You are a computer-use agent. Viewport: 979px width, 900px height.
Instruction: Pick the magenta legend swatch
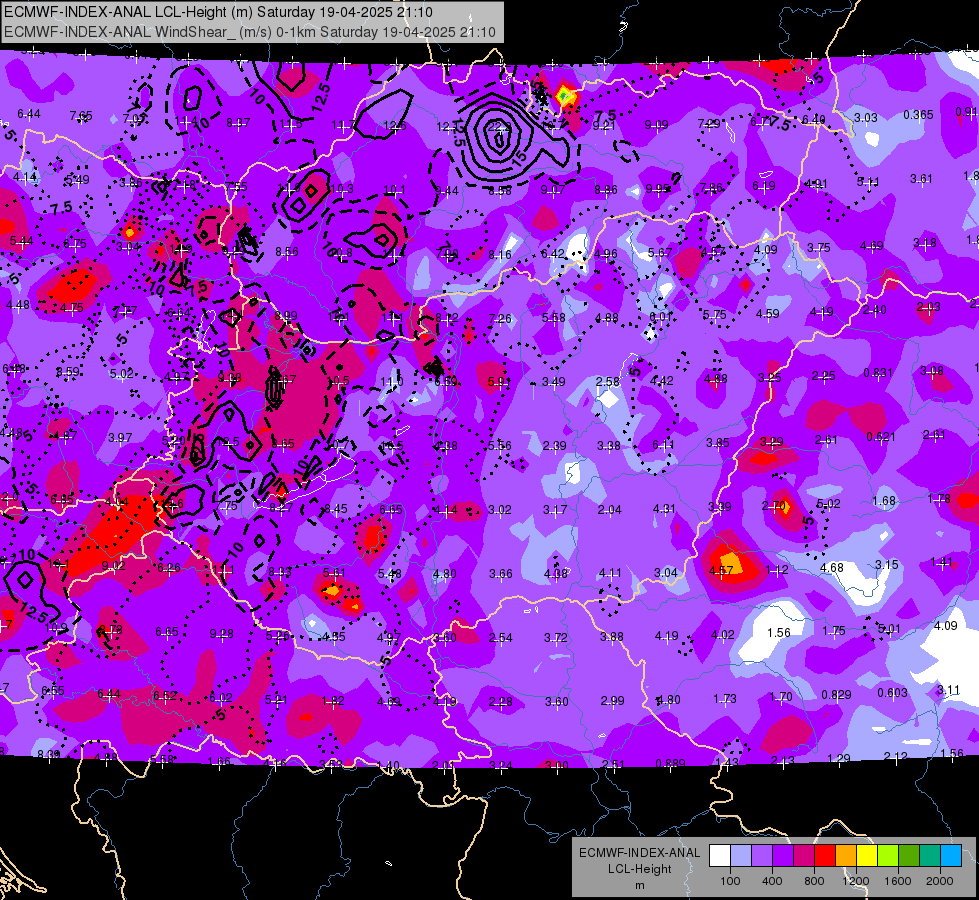pyautogui.click(x=804, y=856)
